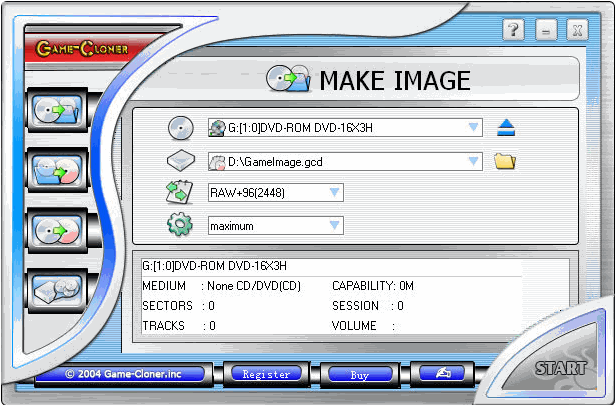
Task: Choose the disc-to-disc copy mode icon
Action: [58, 230]
